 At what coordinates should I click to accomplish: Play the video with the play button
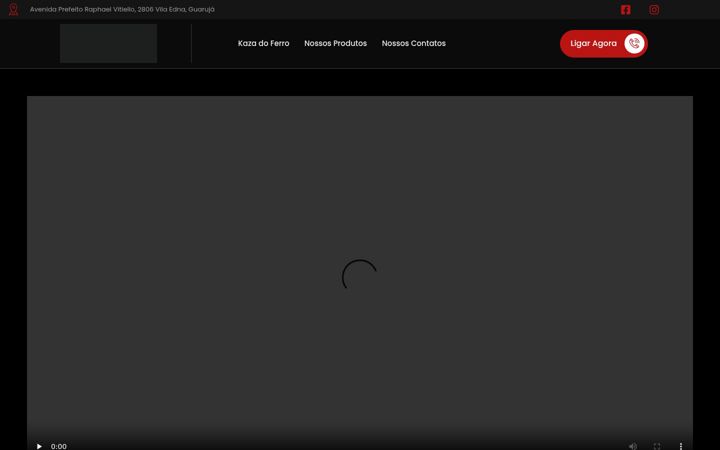click(x=39, y=446)
